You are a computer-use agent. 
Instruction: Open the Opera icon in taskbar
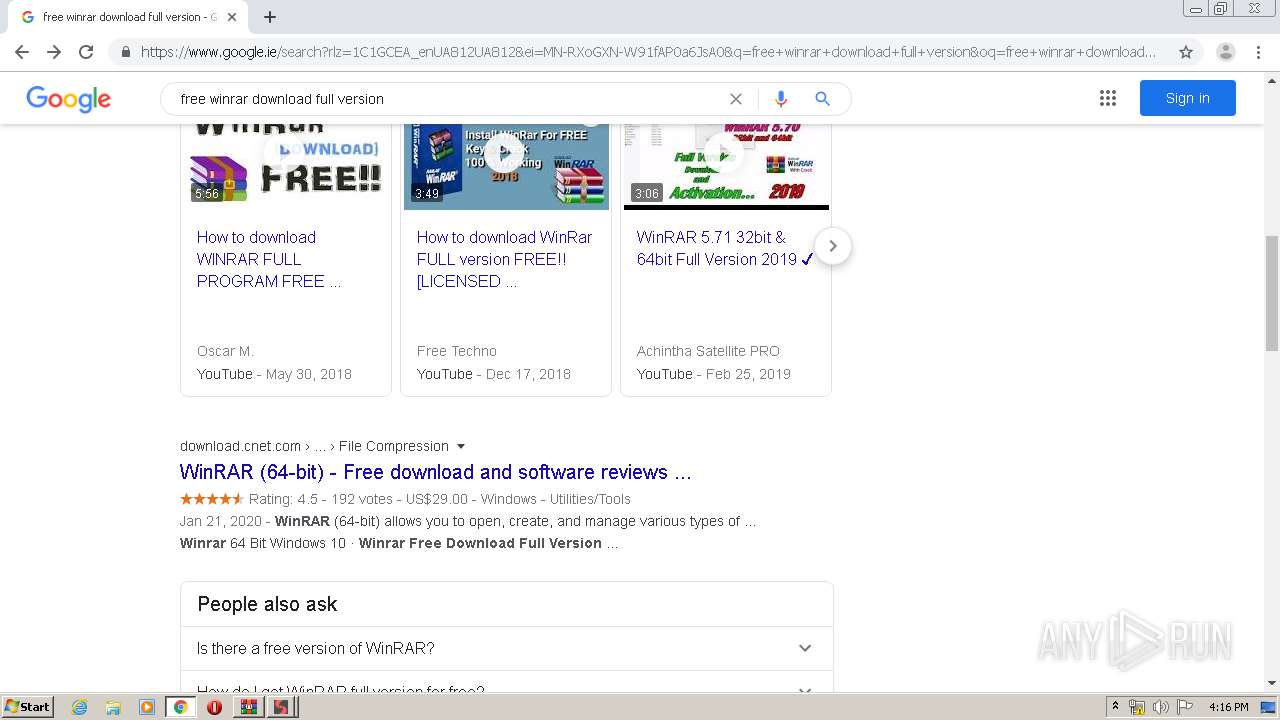(x=214, y=707)
